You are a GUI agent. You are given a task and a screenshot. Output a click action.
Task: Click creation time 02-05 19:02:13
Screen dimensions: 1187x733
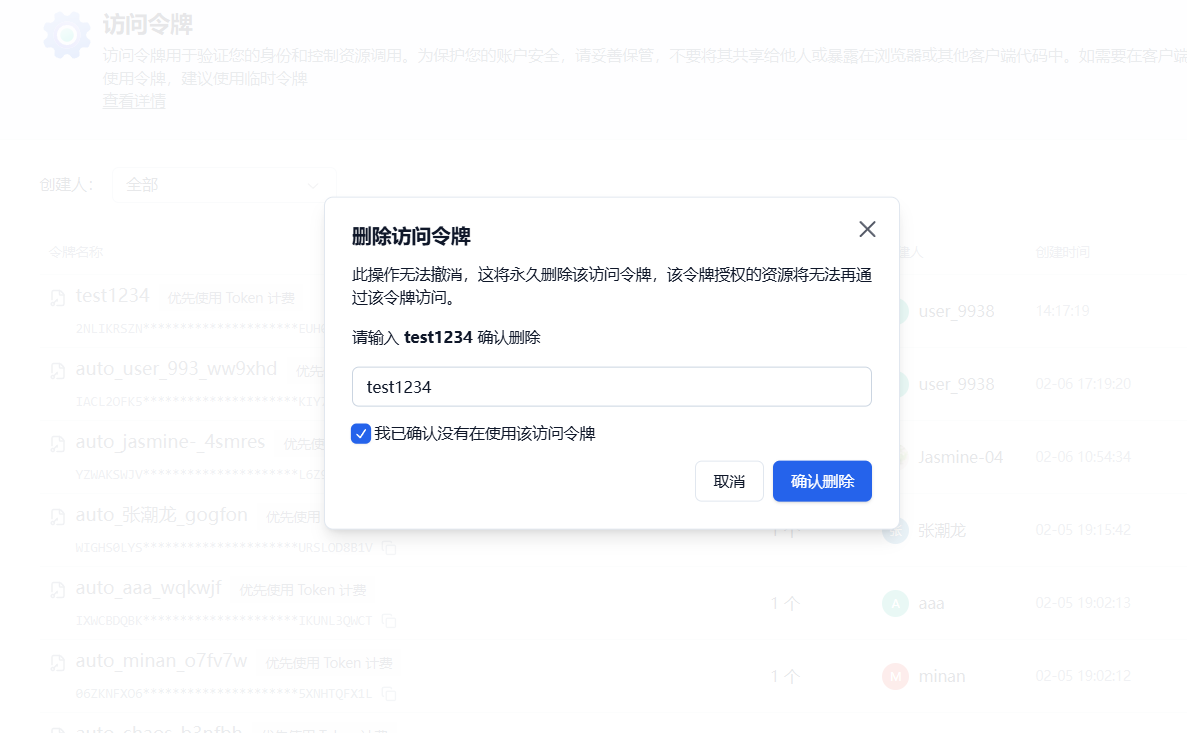(1083, 603)
